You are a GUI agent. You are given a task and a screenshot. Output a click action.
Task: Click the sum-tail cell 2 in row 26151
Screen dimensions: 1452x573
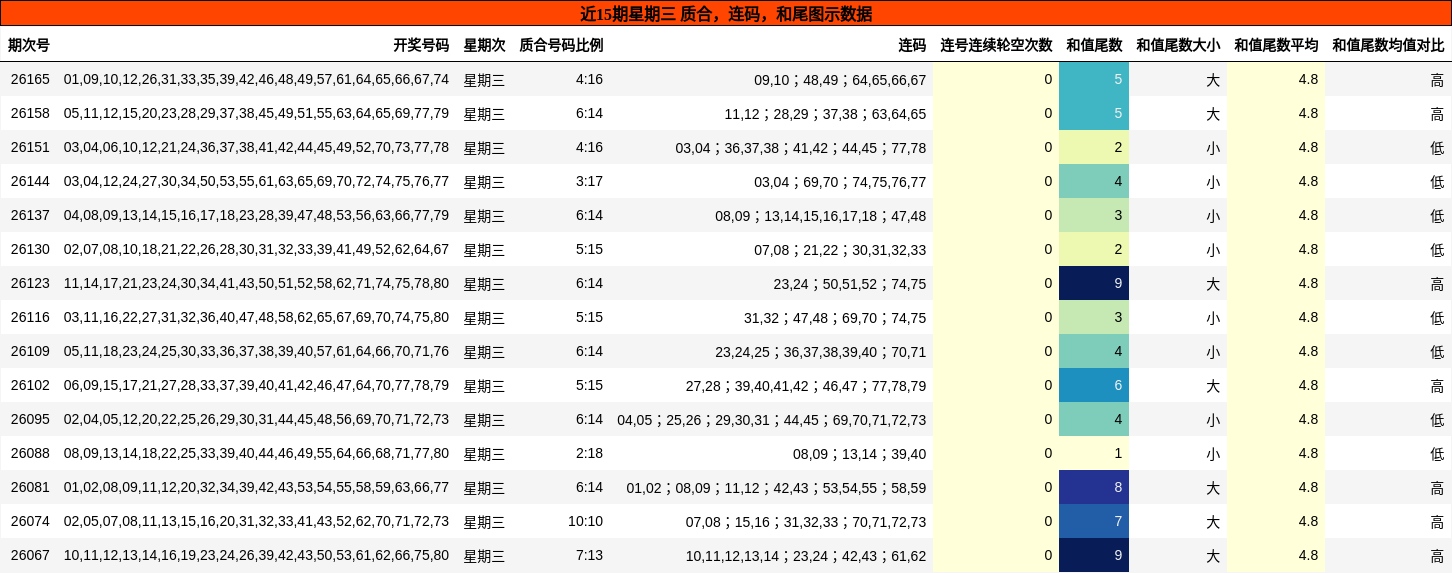1094,147
